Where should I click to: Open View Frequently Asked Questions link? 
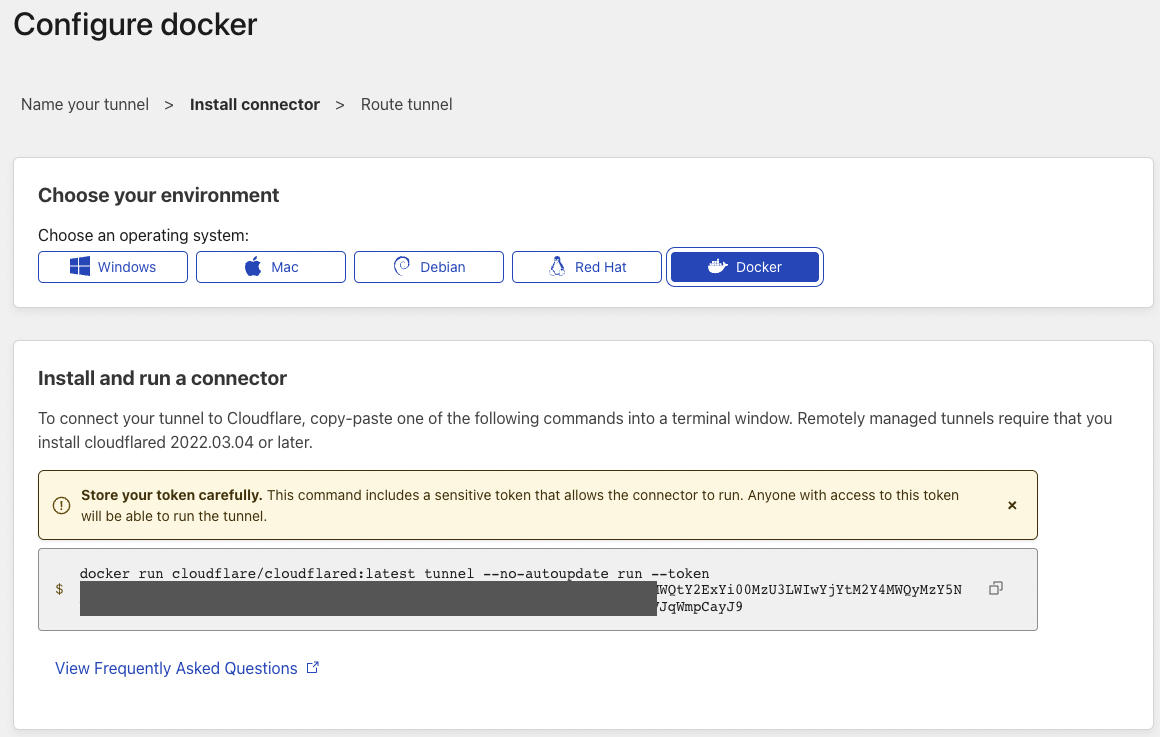tap(176, 668)
